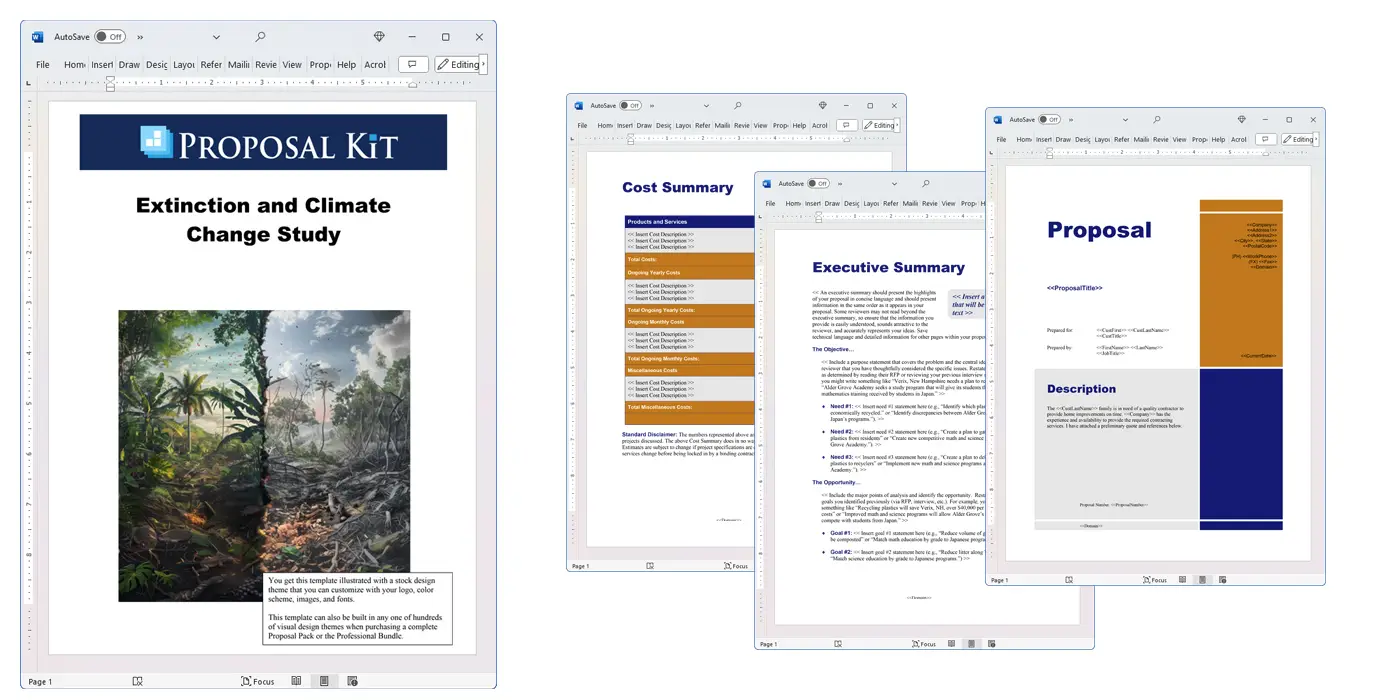1400x700 pixels.
Task: Select Web Layout view in the status bar
Action: point(352,680)
